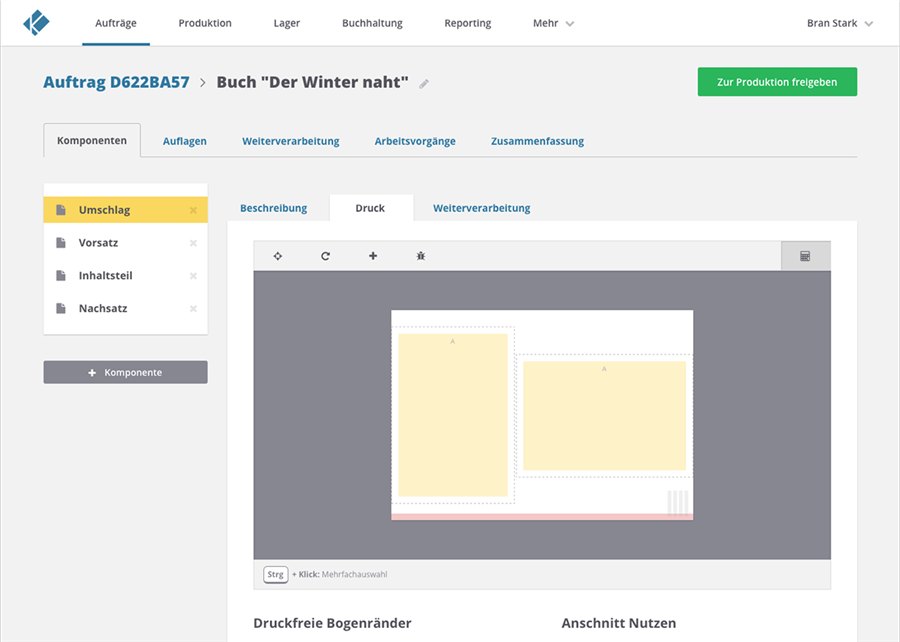Click the document icon next to Vorsatz
This screenshot has height=642, width=900.
point(61,243)
